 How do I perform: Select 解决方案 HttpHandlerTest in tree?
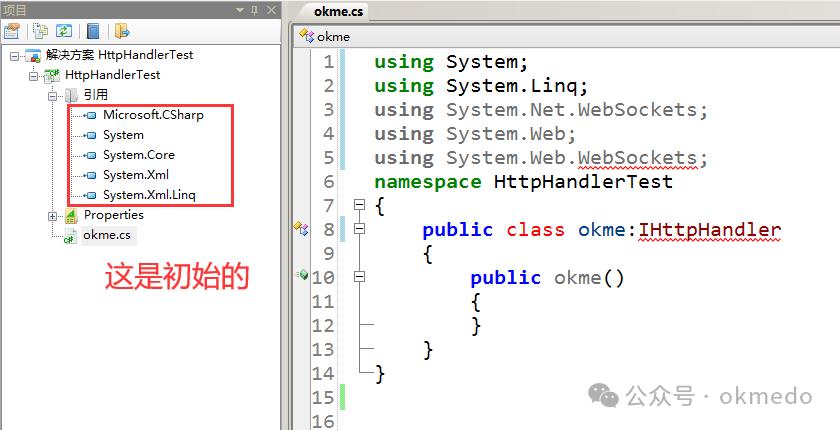pyautogui.click(x=119, y=55)
